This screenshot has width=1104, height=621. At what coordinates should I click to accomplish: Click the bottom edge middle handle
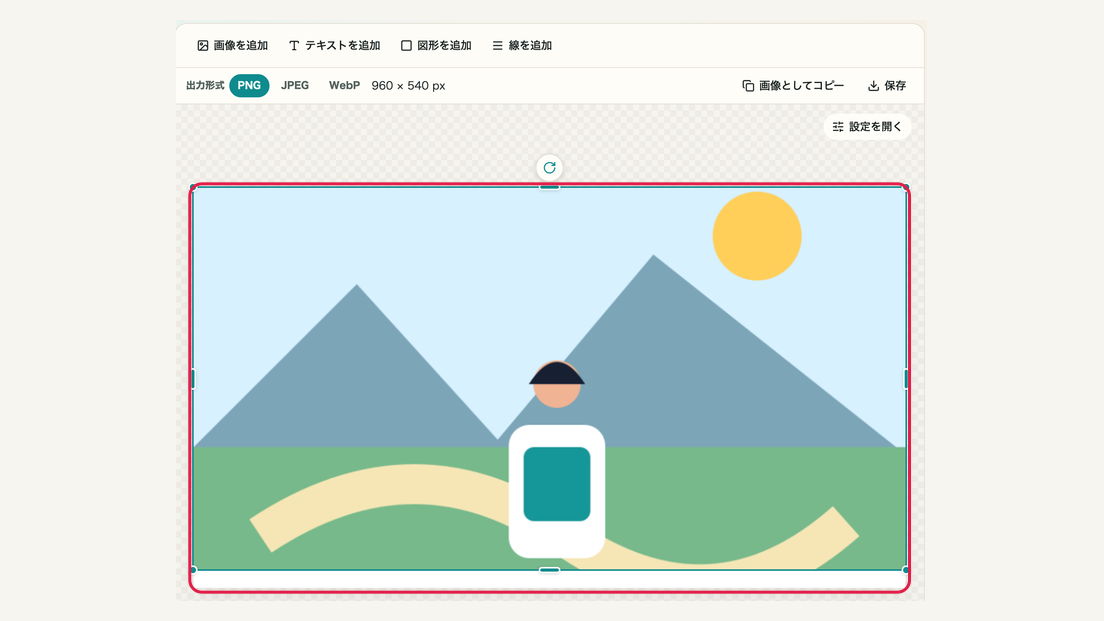coord(549,570)
